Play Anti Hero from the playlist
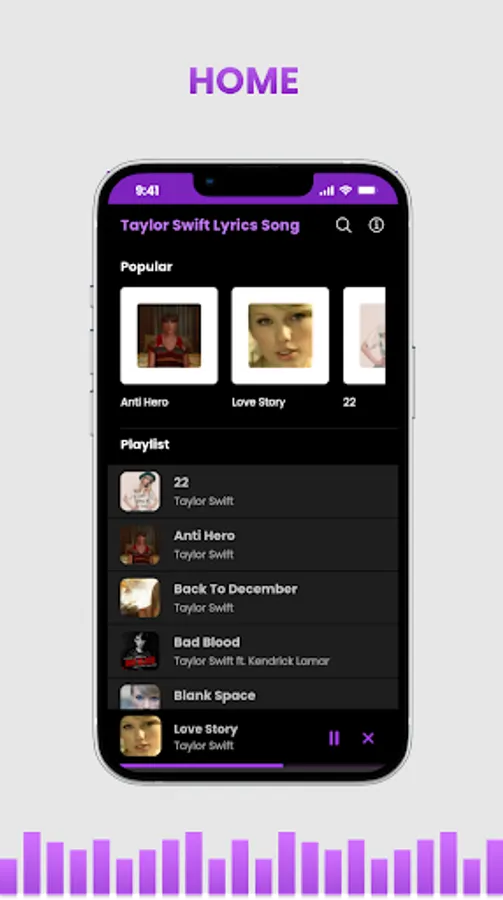Image resolution: width=503 pixels, height=900 pixels. (x=253, y=545)
